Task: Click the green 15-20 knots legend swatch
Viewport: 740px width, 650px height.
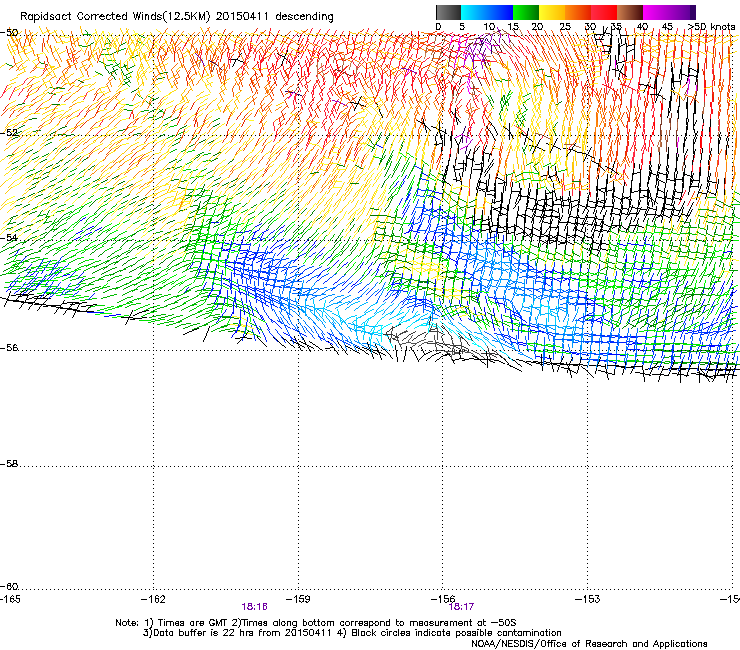Action: point(526,12)
